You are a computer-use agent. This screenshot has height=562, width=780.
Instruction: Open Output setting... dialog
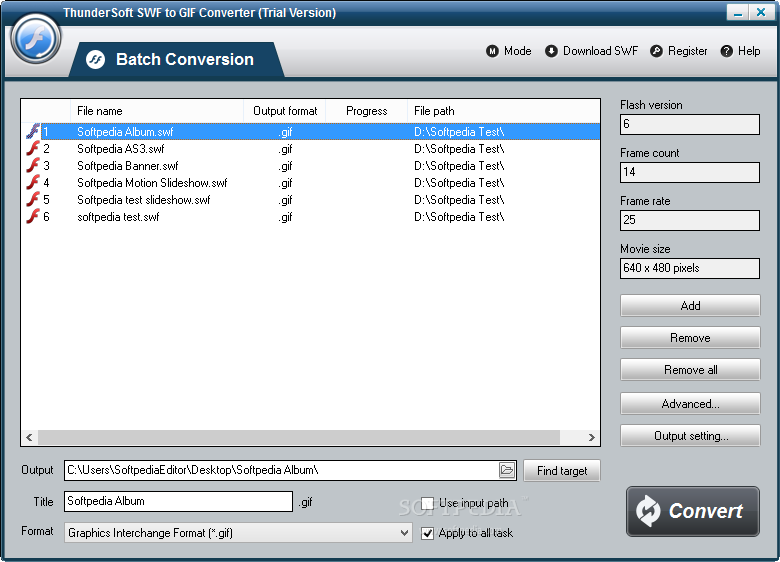(x=690, y=436)
